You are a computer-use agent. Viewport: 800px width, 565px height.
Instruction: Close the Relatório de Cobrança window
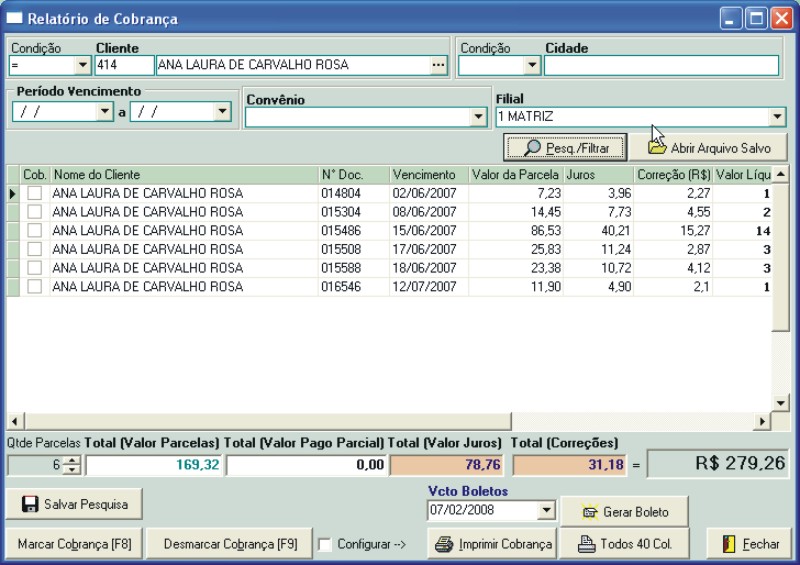tap(781, 19)
